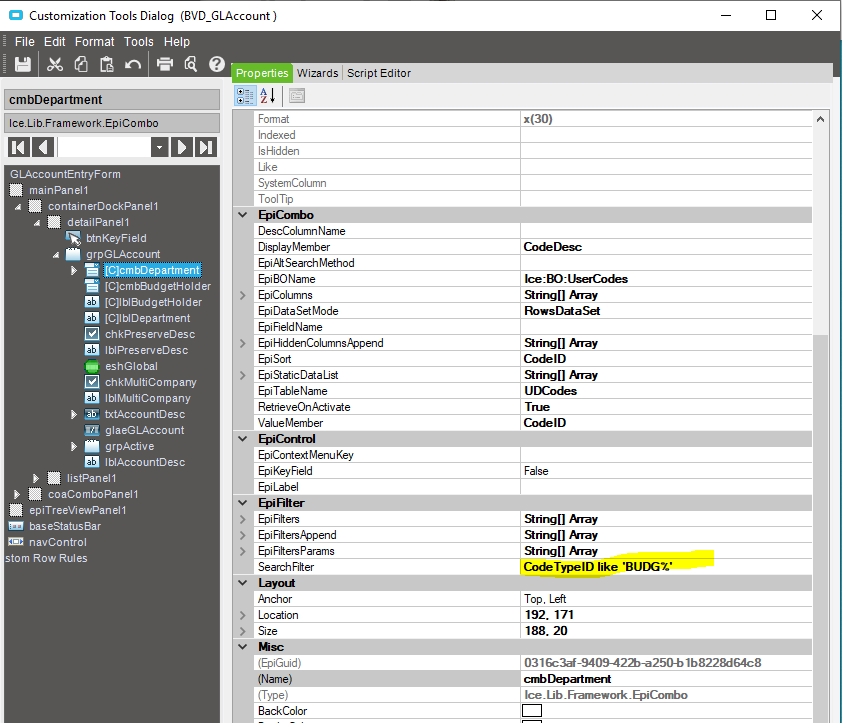
Task: Expand the listPanel1 tree node
Action: [36, 479]
